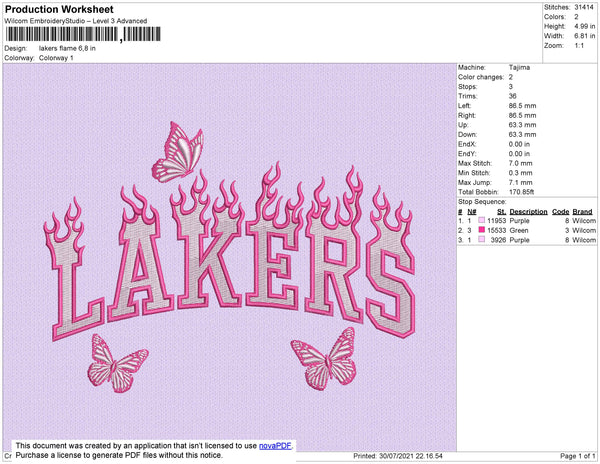Click the 'Brand' column header
Viewport: 600px width, 464px height.
(x=582, y=212)
